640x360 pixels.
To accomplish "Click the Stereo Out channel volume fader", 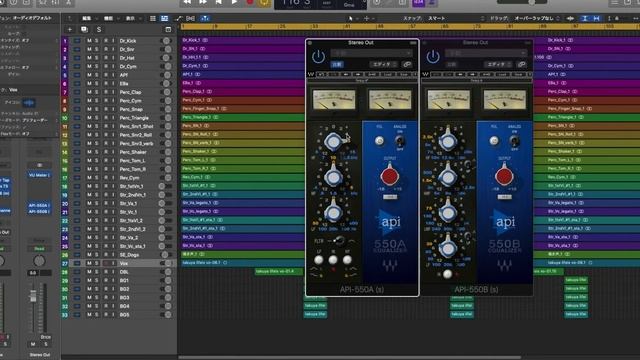I will point(33,296).
